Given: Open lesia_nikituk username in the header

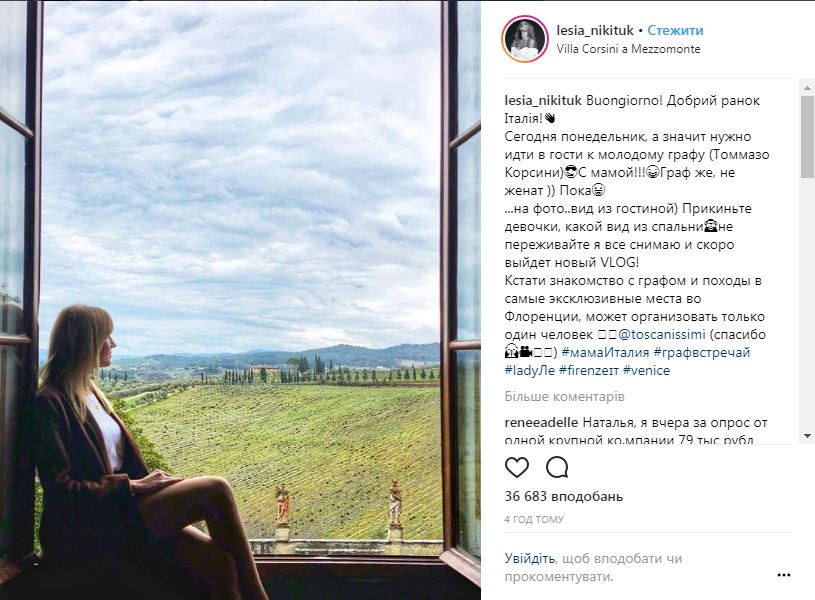Looking at the screenshot, I should [595, 31].
